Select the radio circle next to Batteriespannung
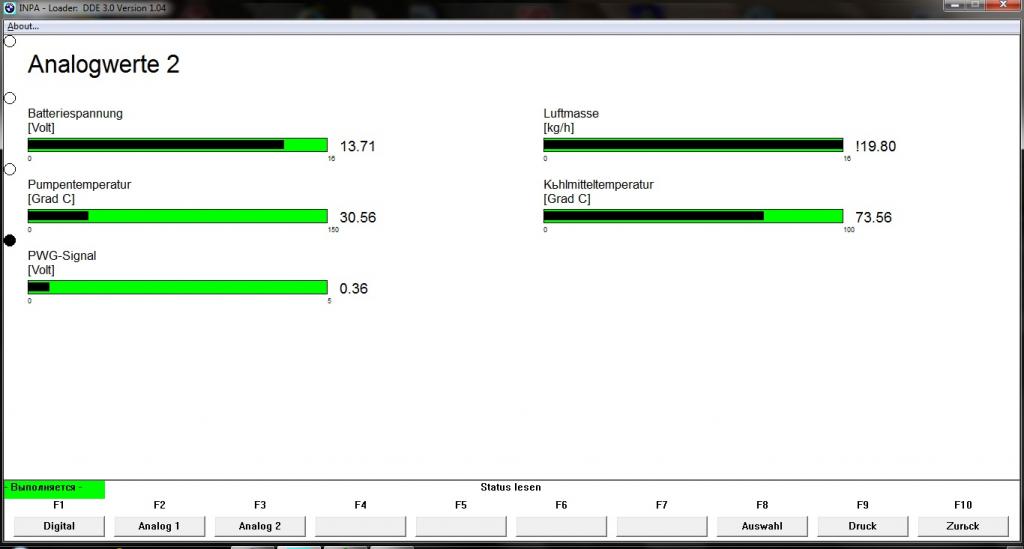 pyautogui.click(x=10, y=98)
